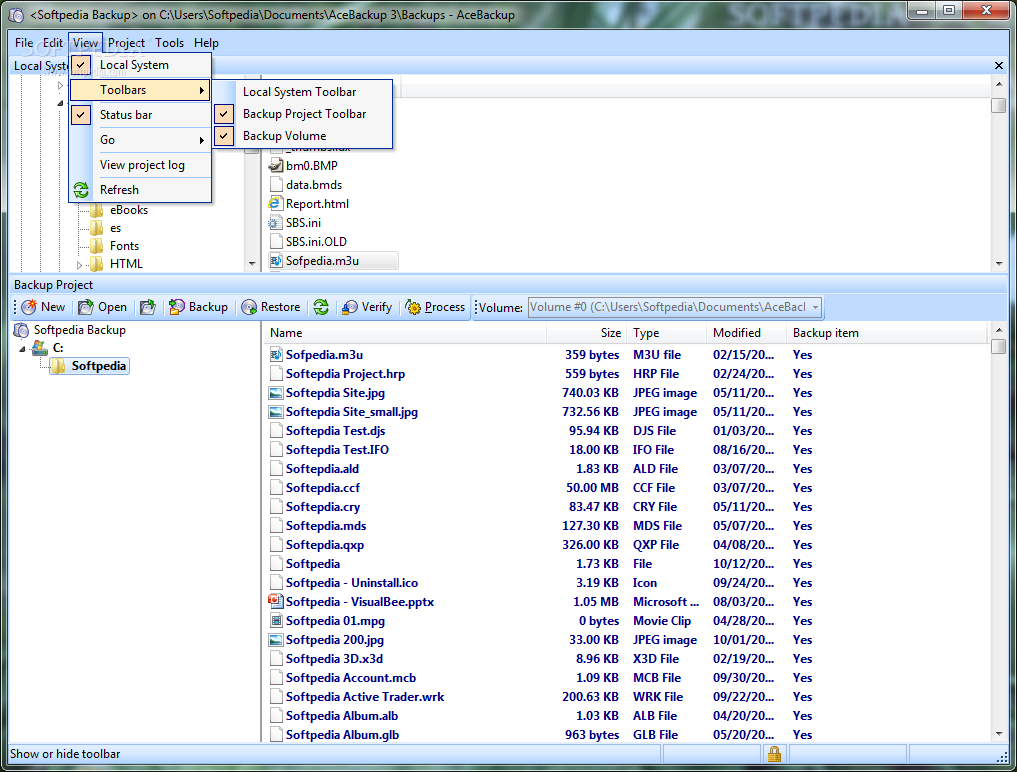Open the Help menu
Viewport: 1017px width, 772px height.
[x=206, y=43]
